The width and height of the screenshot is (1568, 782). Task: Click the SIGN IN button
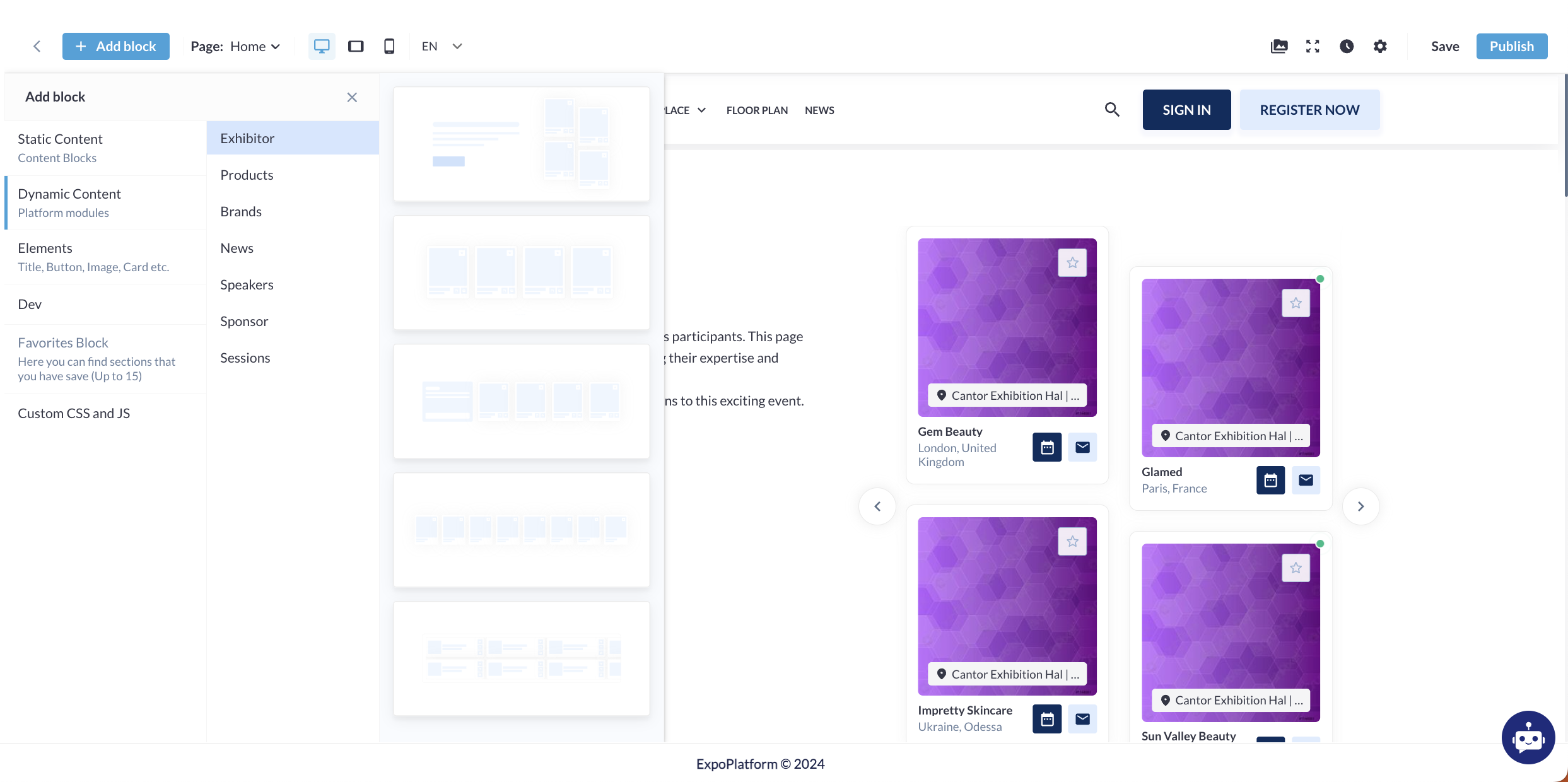pyautogui.click(x=1186, y=110)
